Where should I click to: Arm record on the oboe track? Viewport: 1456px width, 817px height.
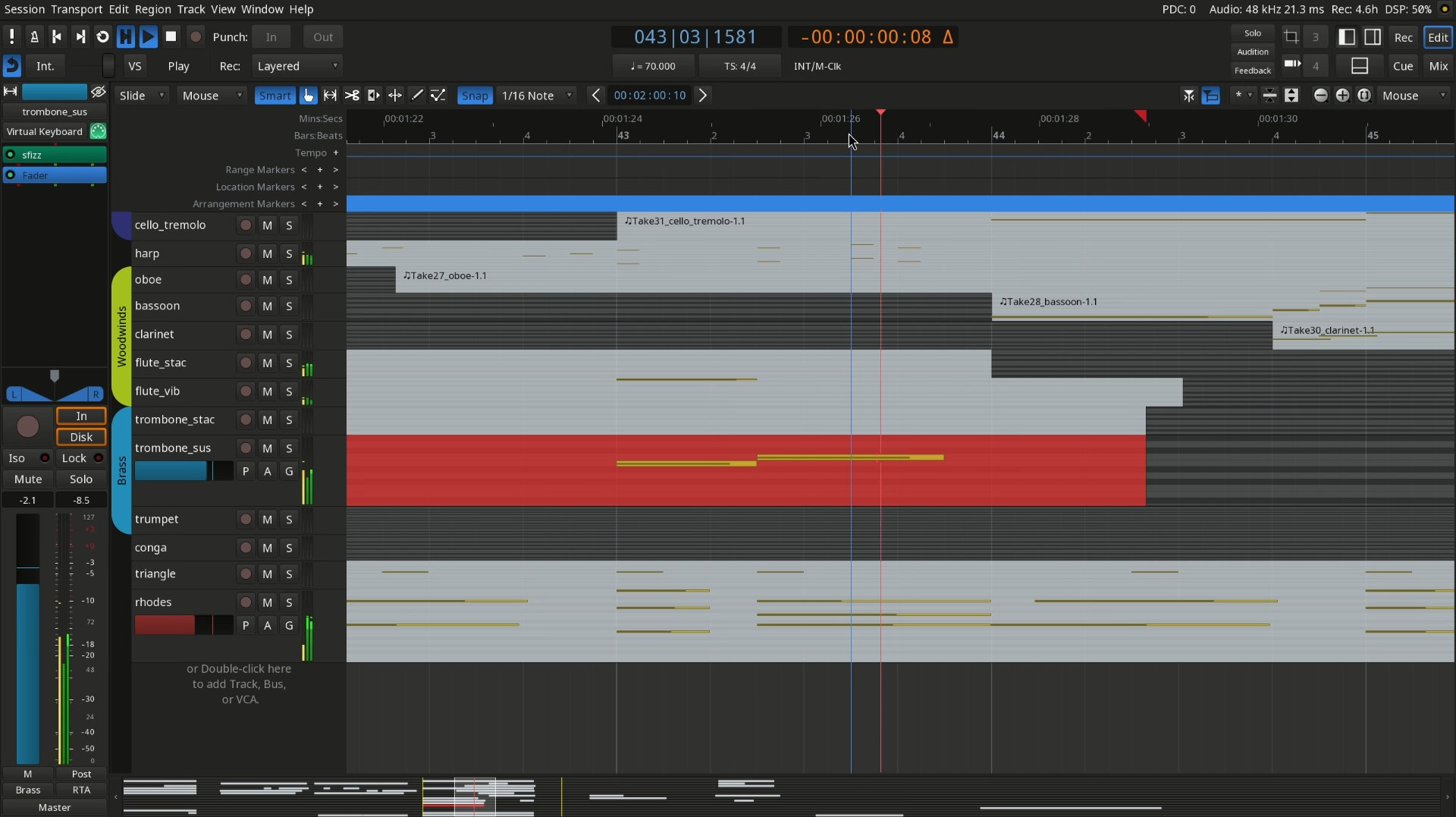[x=245, y=280]
